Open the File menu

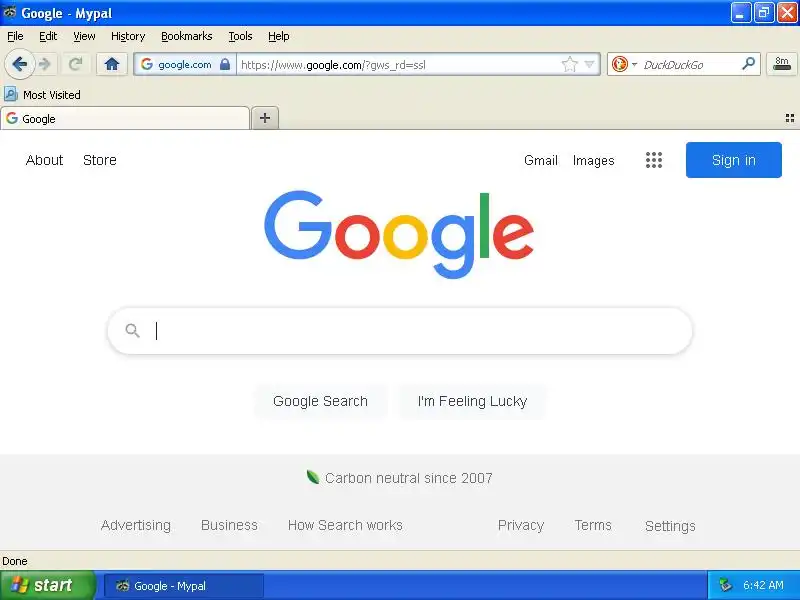pyautogui.click(x=15, y=36)
